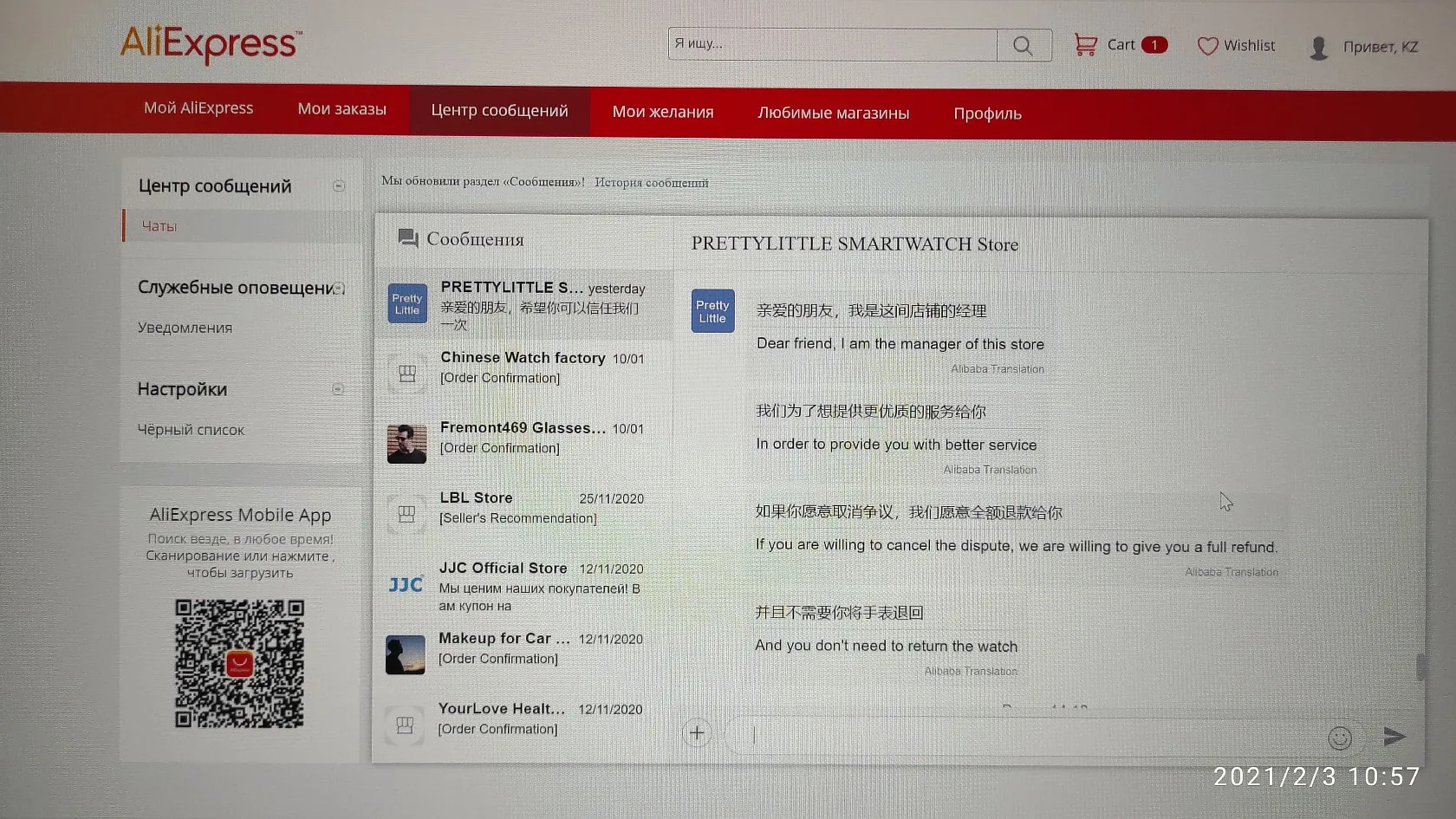
Task: Open Мой AliExpress tab
Action: click(x=198, y=108)
